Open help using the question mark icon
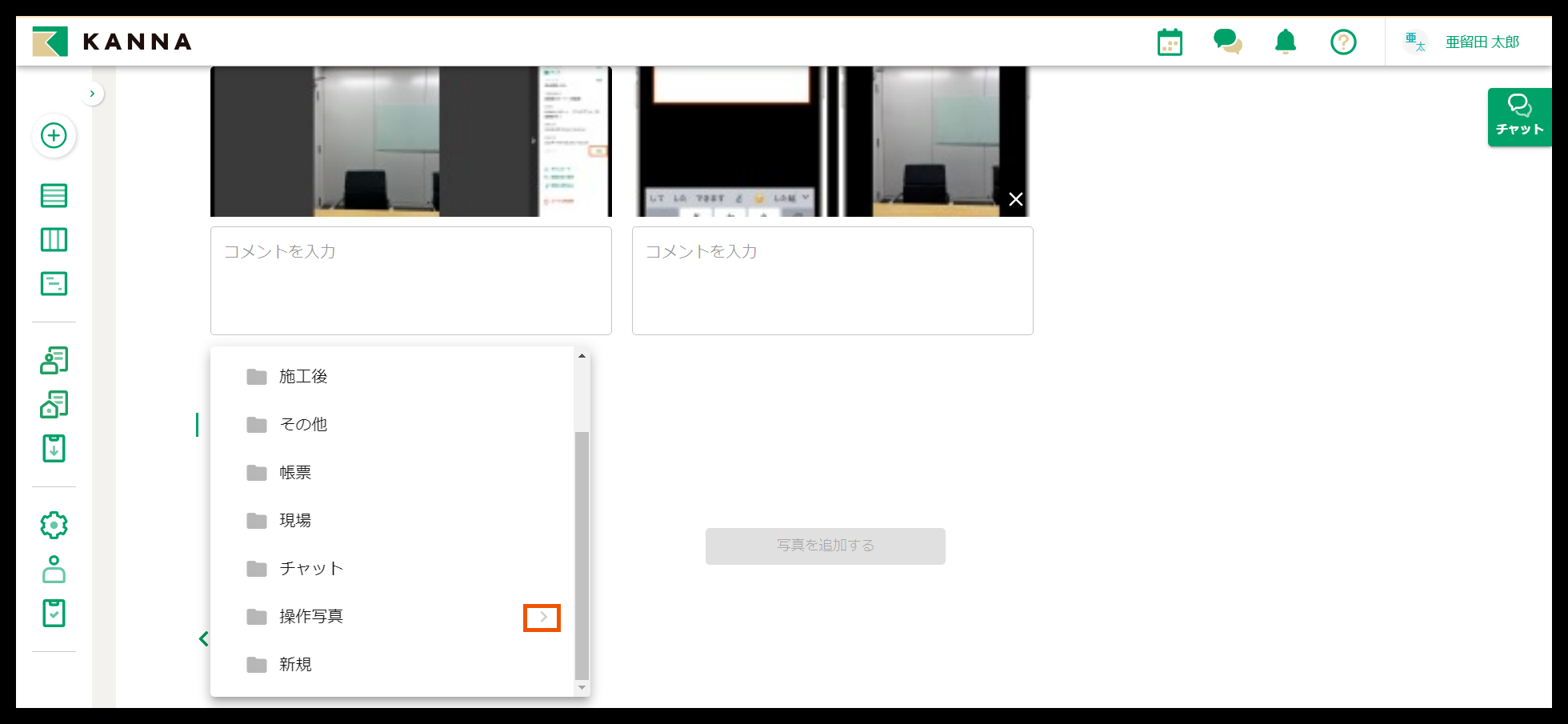Viewport: 1568px width, 724px height. [x=1343, y=42]
